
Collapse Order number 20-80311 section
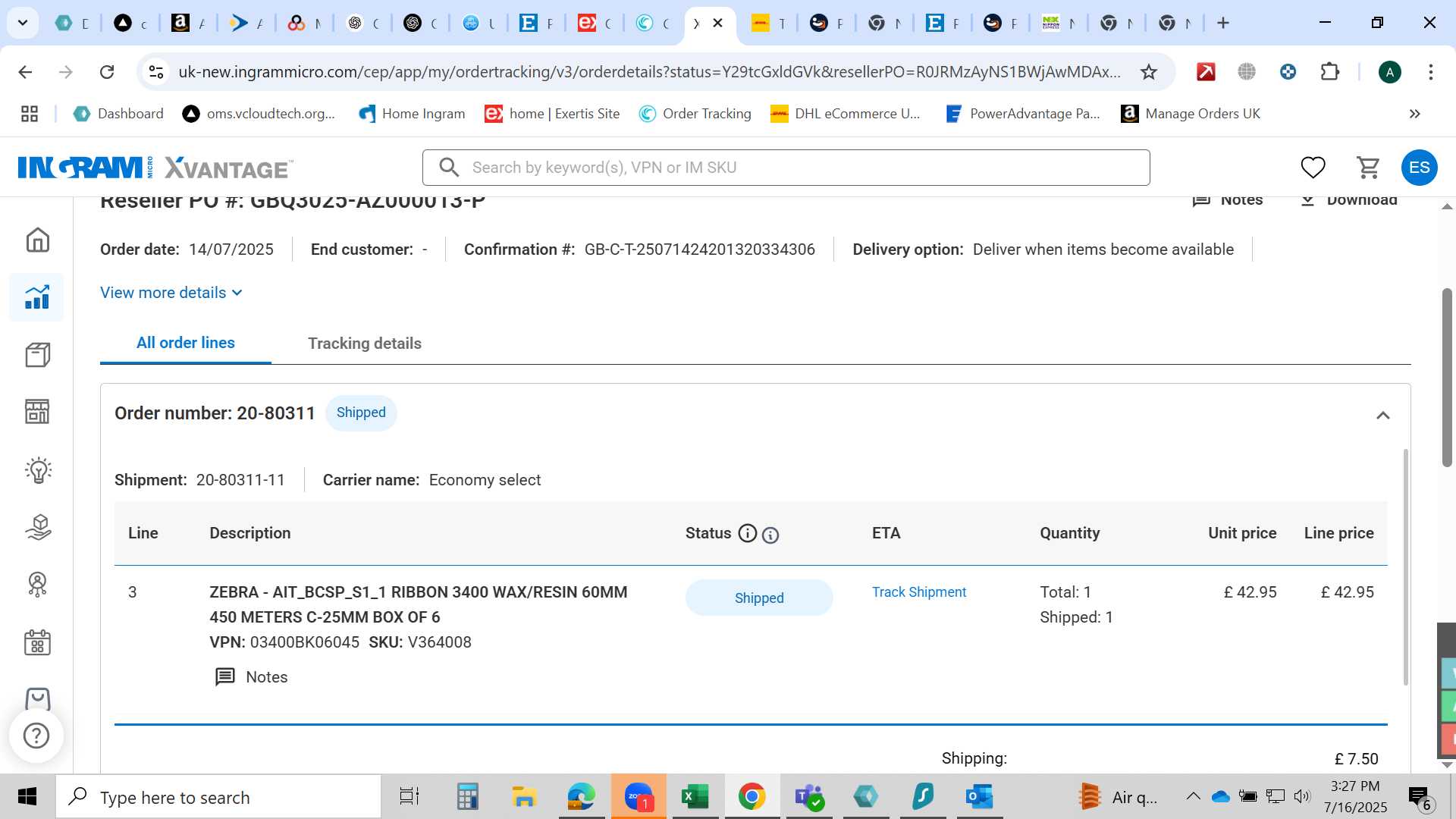click(x=1382, y=416)
